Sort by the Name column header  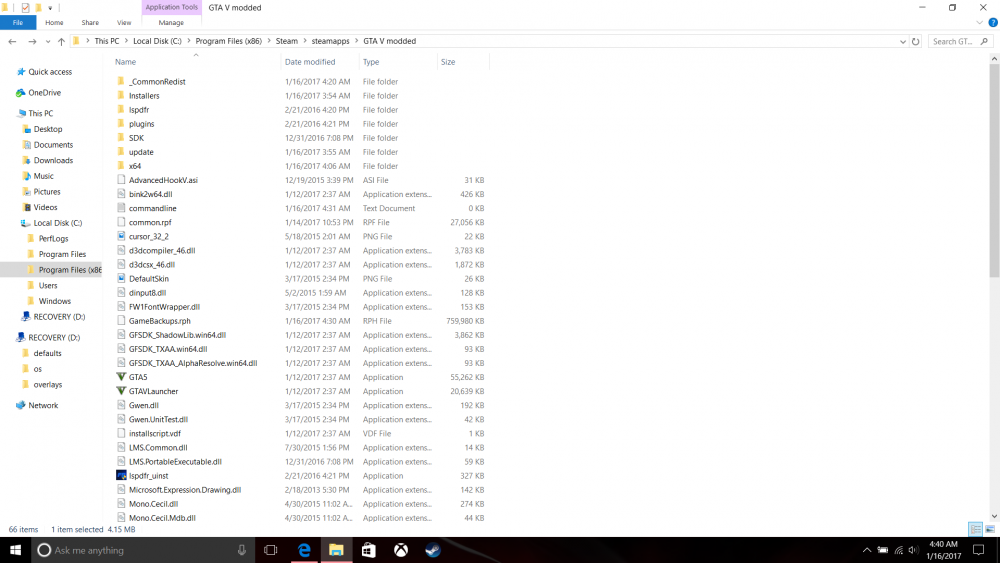125,62
